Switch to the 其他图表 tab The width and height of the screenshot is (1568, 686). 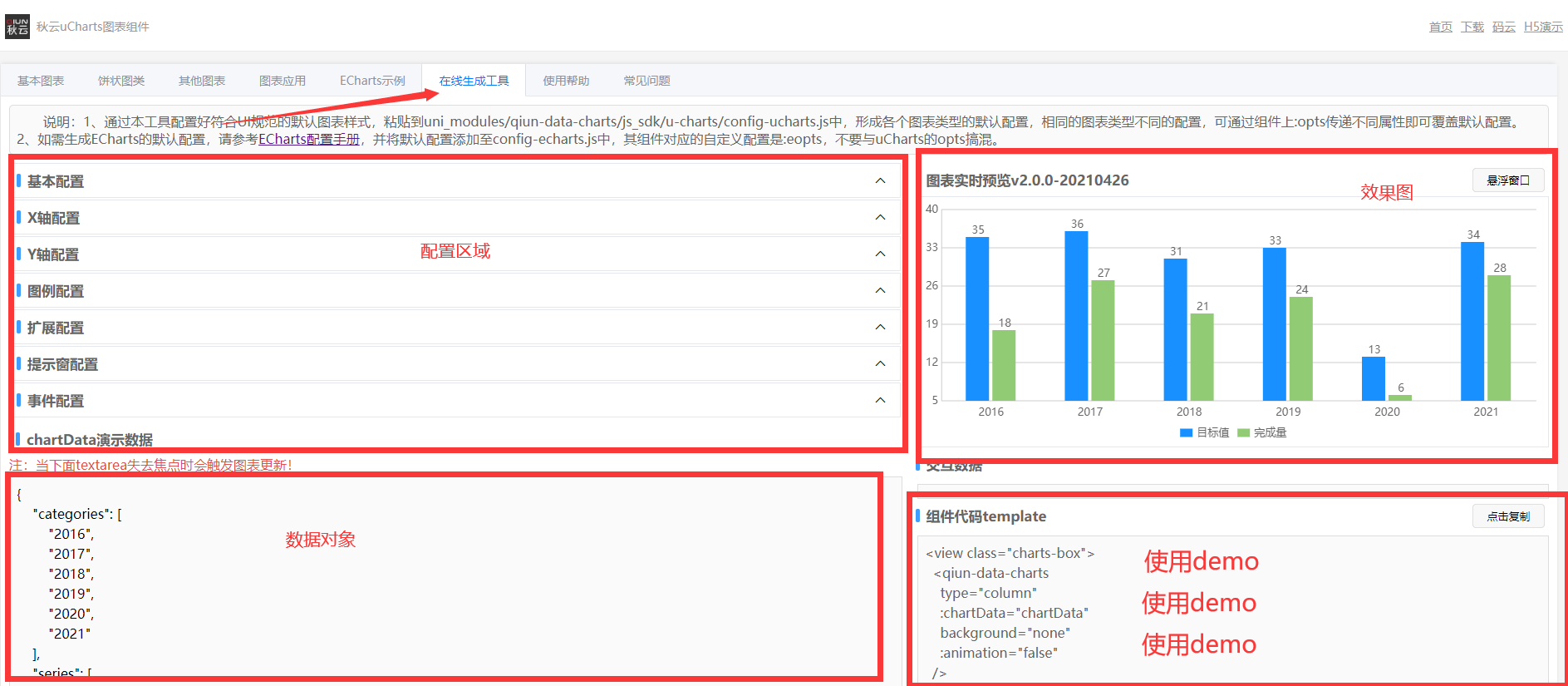[202, 81]
